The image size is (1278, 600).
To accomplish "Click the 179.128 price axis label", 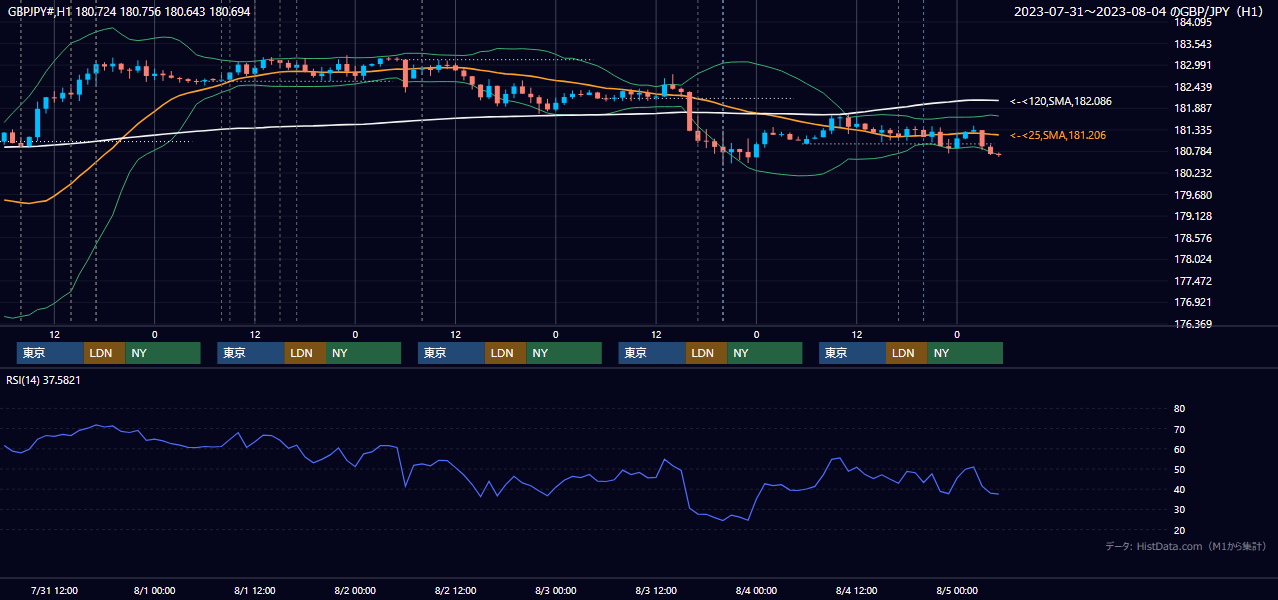I will [x=1193, y=216].
